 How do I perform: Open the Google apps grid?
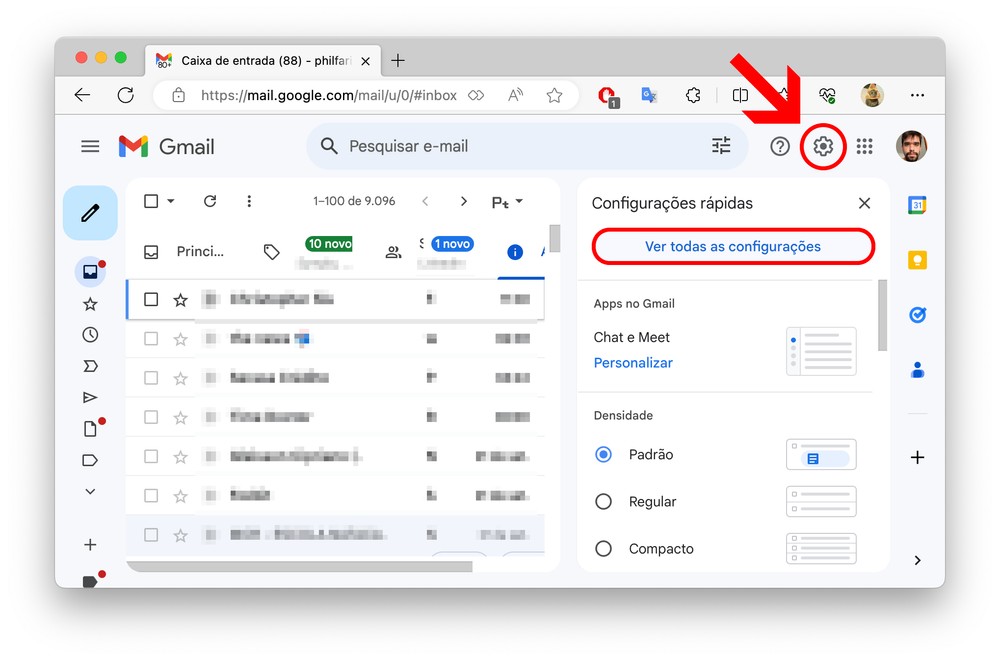(x=865, y=147)
